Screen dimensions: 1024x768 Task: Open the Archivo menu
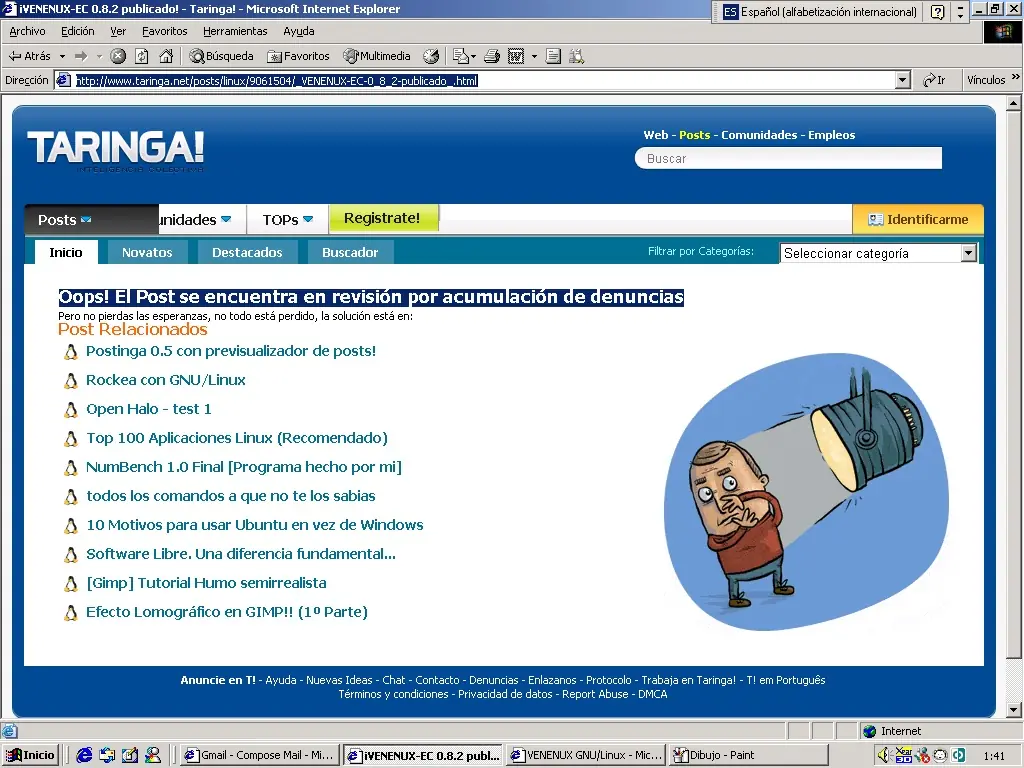(27, 31)
